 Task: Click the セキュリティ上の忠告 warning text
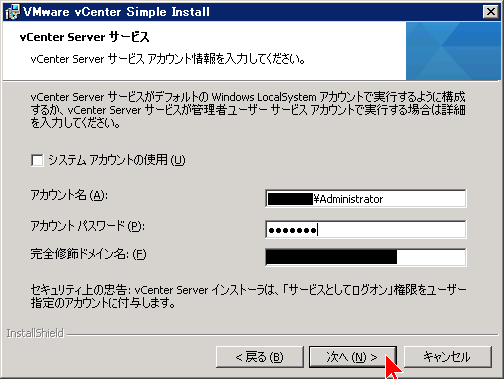point(248,296)
